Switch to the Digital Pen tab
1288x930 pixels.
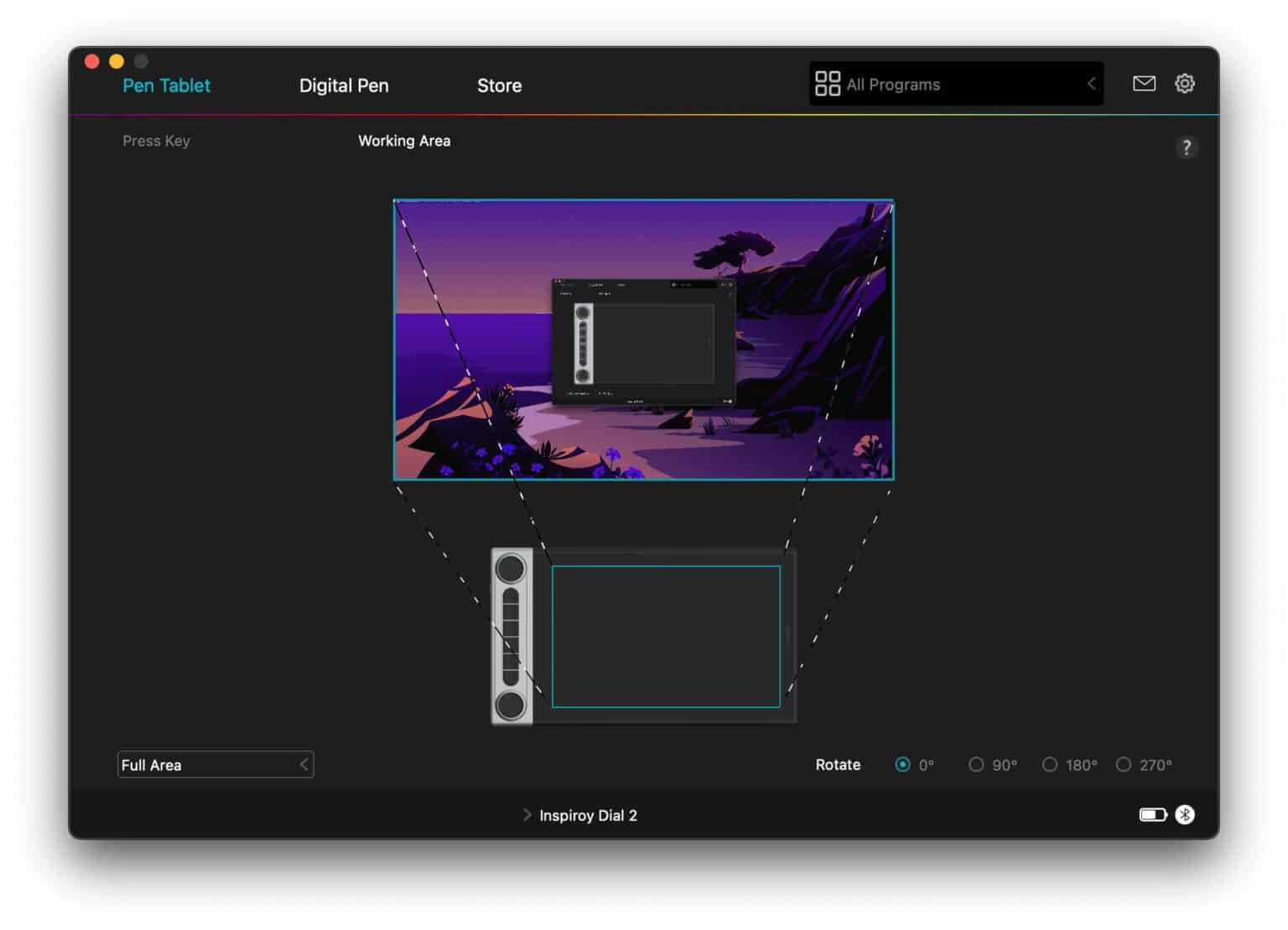coord(344,86)
